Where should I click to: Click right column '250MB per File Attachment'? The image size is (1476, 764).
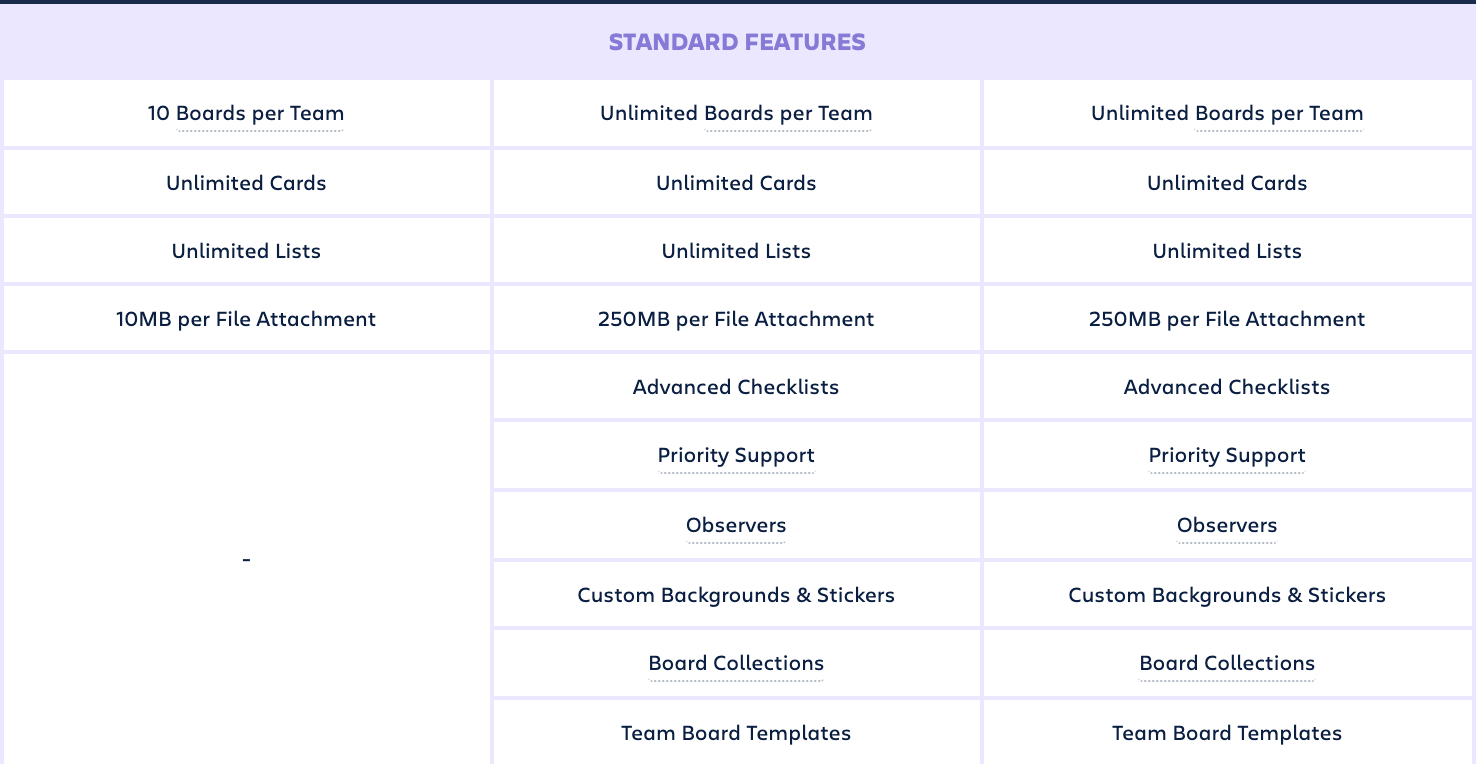point(1227,319)
